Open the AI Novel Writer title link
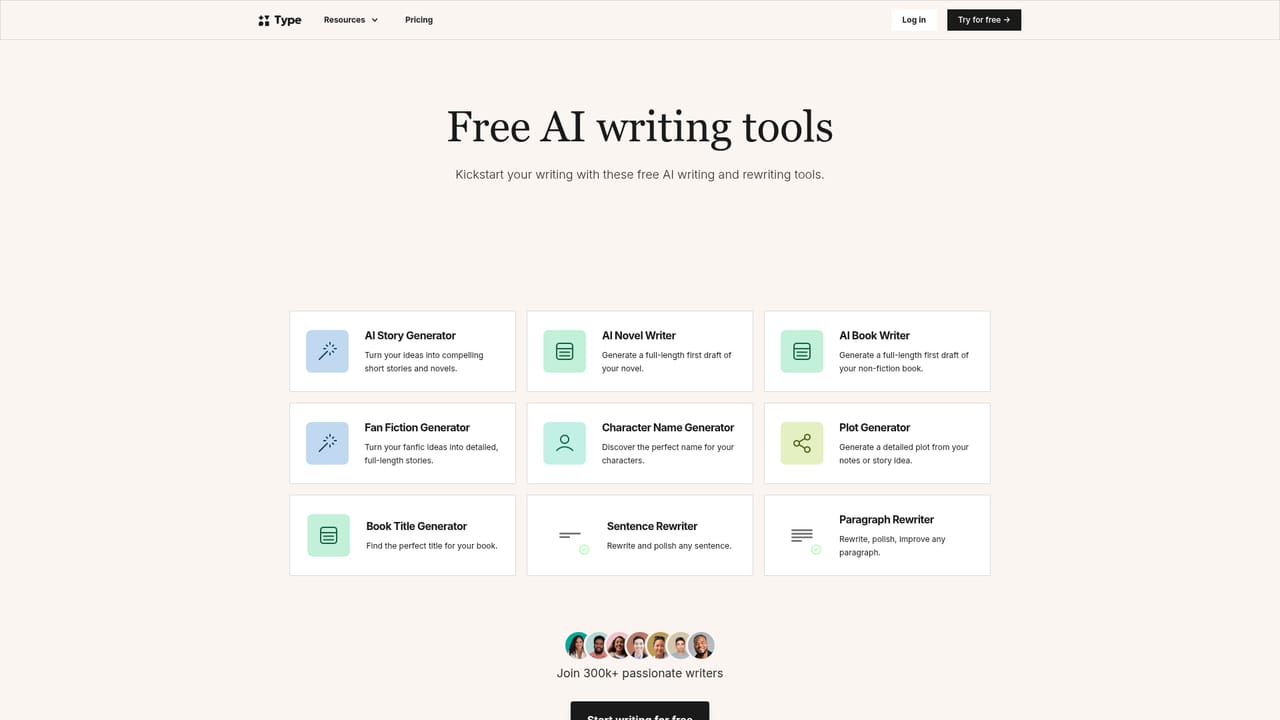The image size is (1280, 720). 639,336
